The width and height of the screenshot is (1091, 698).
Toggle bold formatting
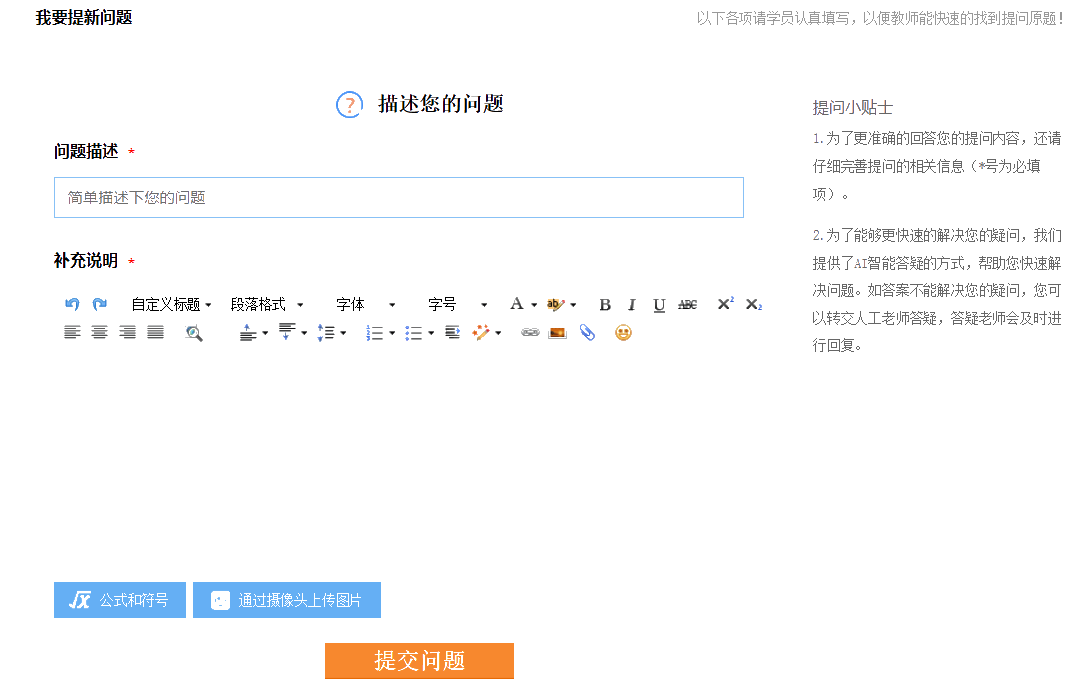(x=604, y=304)
